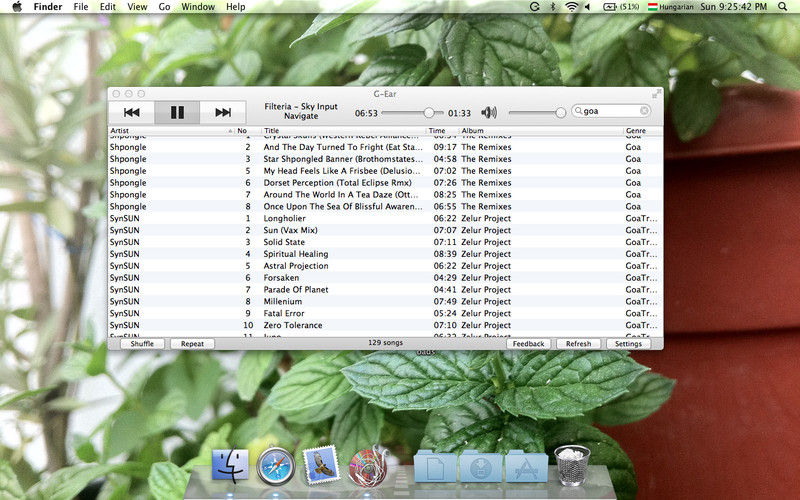Launch Safari from the Dock

276,466
